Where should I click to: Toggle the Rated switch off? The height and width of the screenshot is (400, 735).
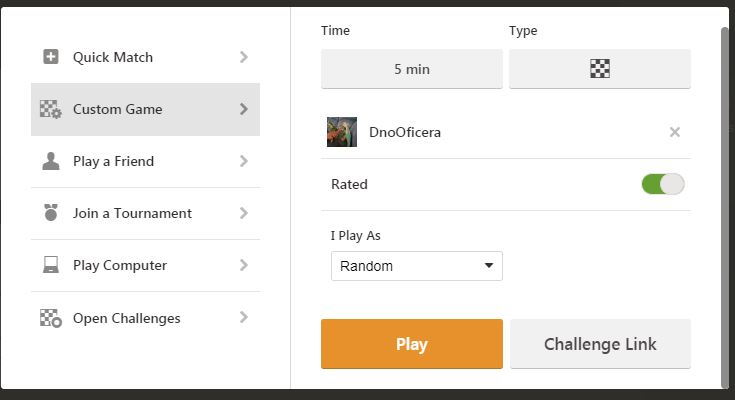click(x=663, y=184)
